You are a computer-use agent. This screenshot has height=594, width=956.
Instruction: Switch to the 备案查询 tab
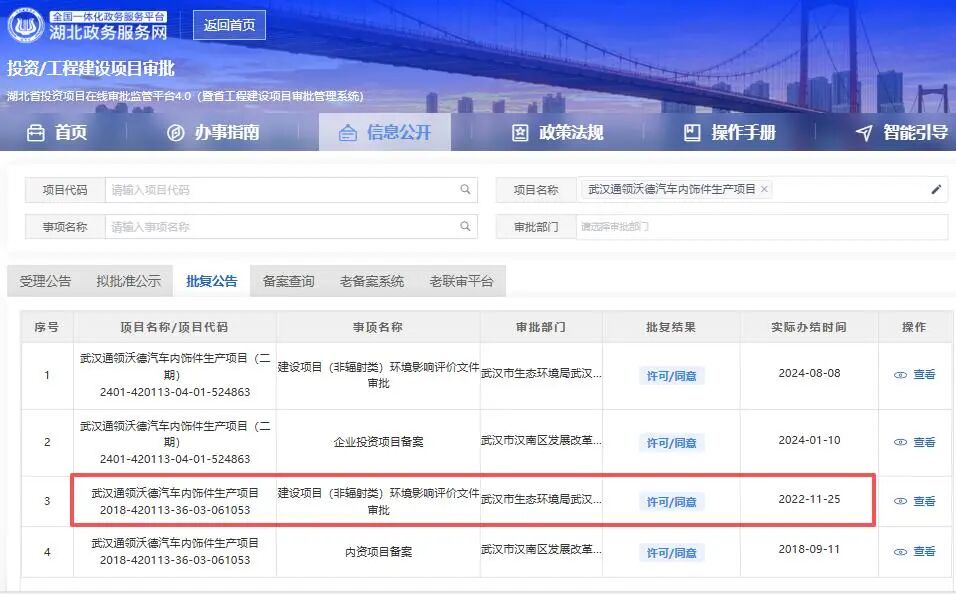click(288, 281)
